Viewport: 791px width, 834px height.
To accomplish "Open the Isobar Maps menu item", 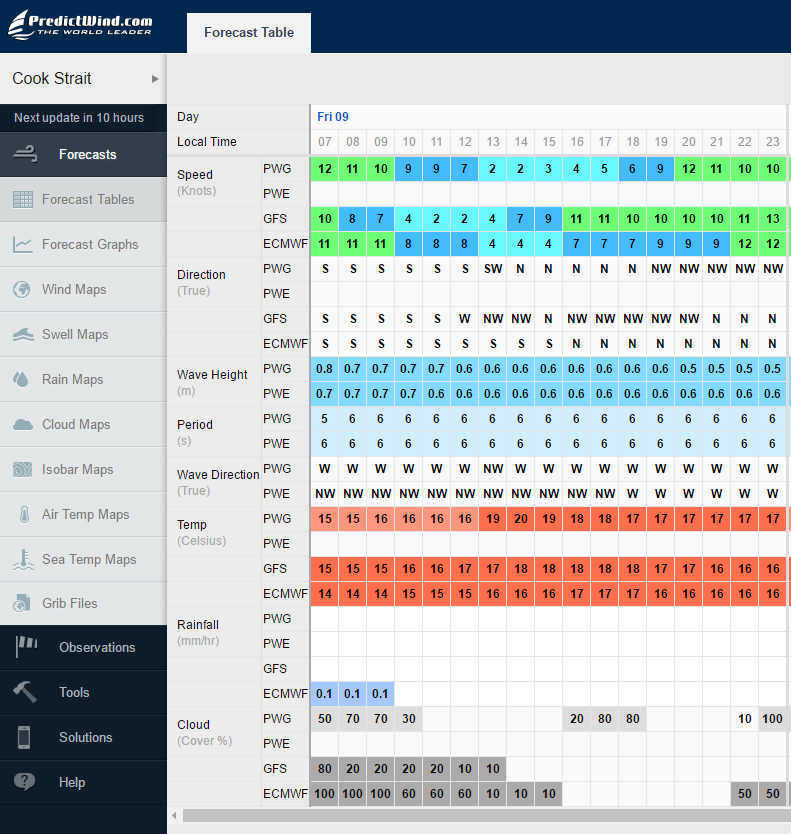I will [x=77, y=469].
